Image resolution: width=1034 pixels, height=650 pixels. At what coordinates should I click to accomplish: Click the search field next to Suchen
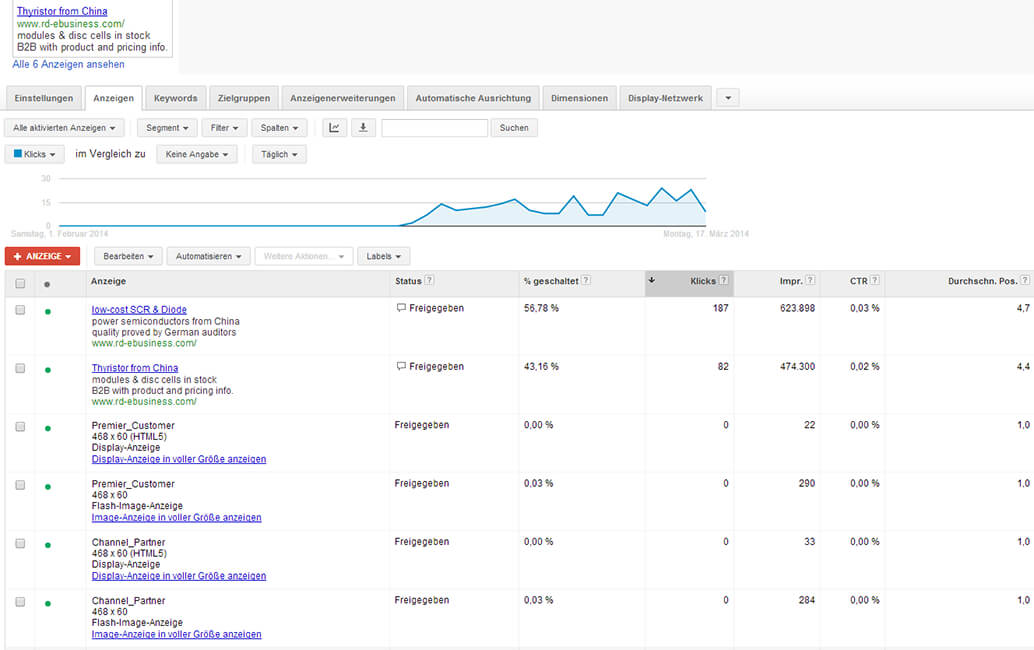coord(435,128)
